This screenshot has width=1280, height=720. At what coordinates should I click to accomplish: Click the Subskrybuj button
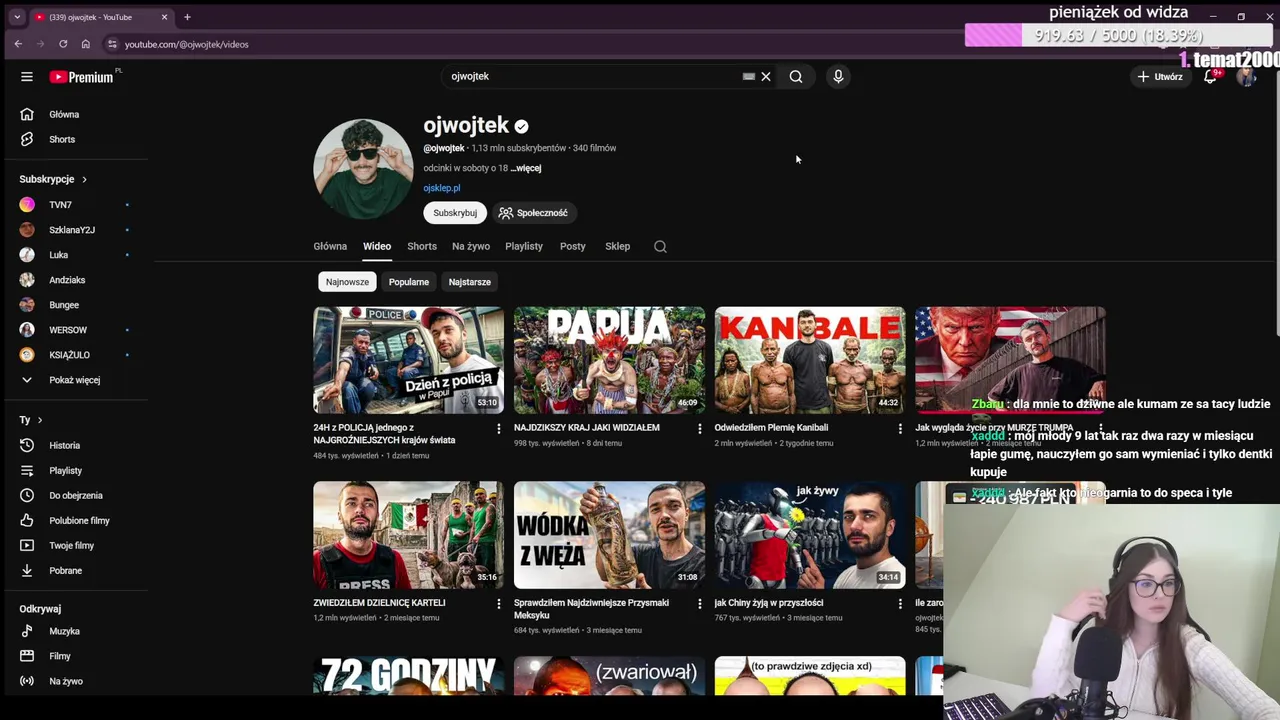coord(455,212)
